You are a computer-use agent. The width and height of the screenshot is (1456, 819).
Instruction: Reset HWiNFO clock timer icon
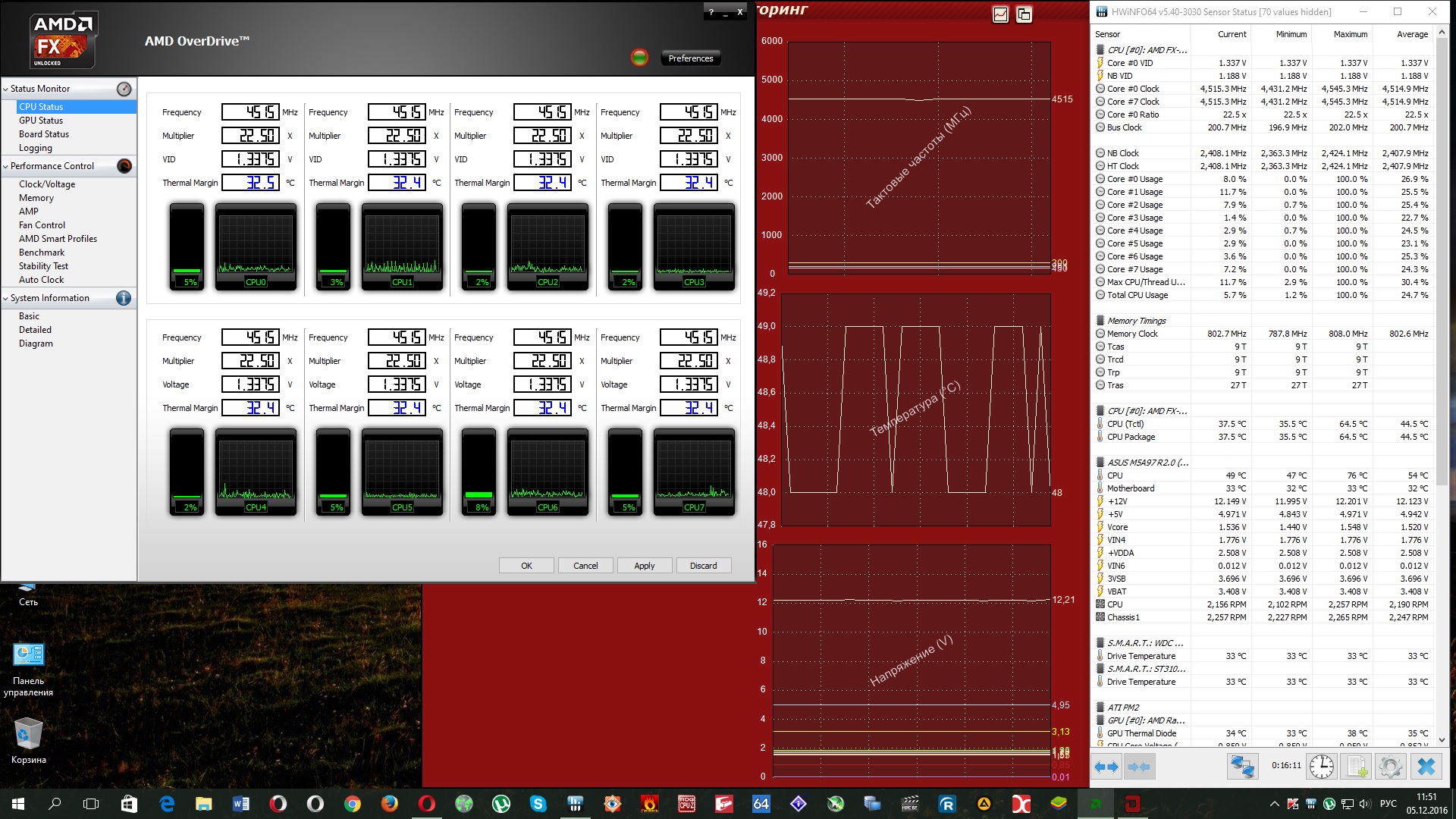tap(1322, 767)
